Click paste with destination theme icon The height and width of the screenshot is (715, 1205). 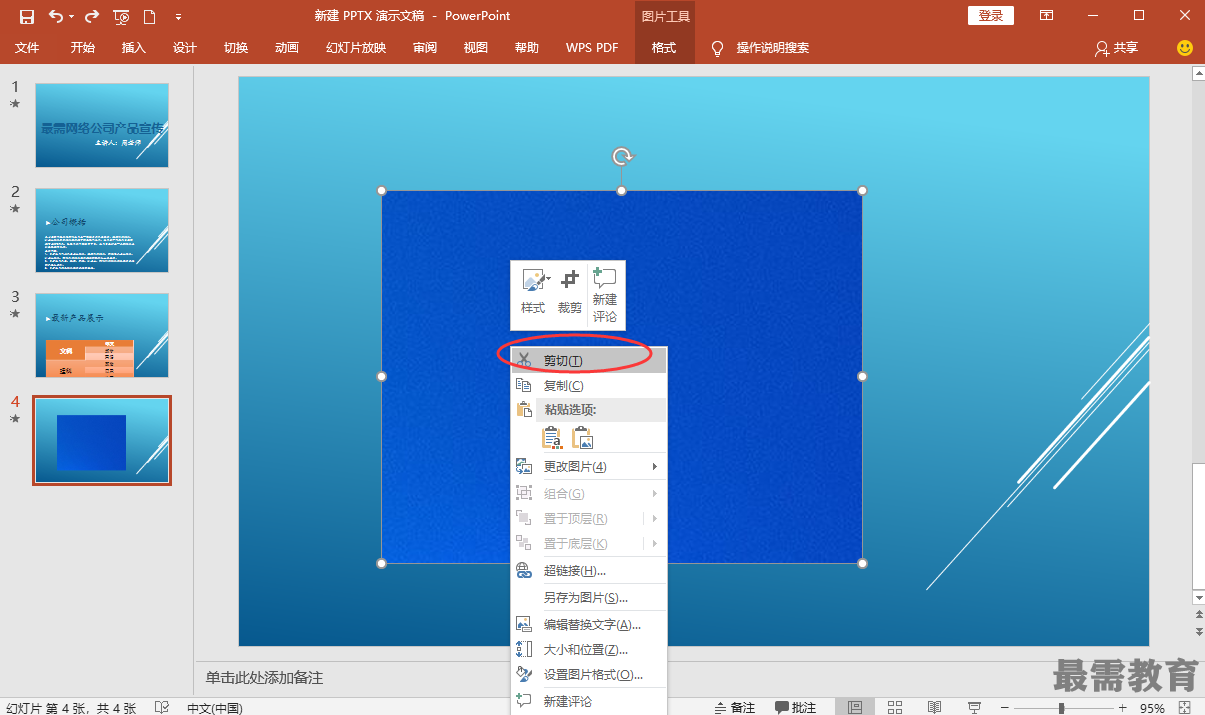click(x=552, y=437)
